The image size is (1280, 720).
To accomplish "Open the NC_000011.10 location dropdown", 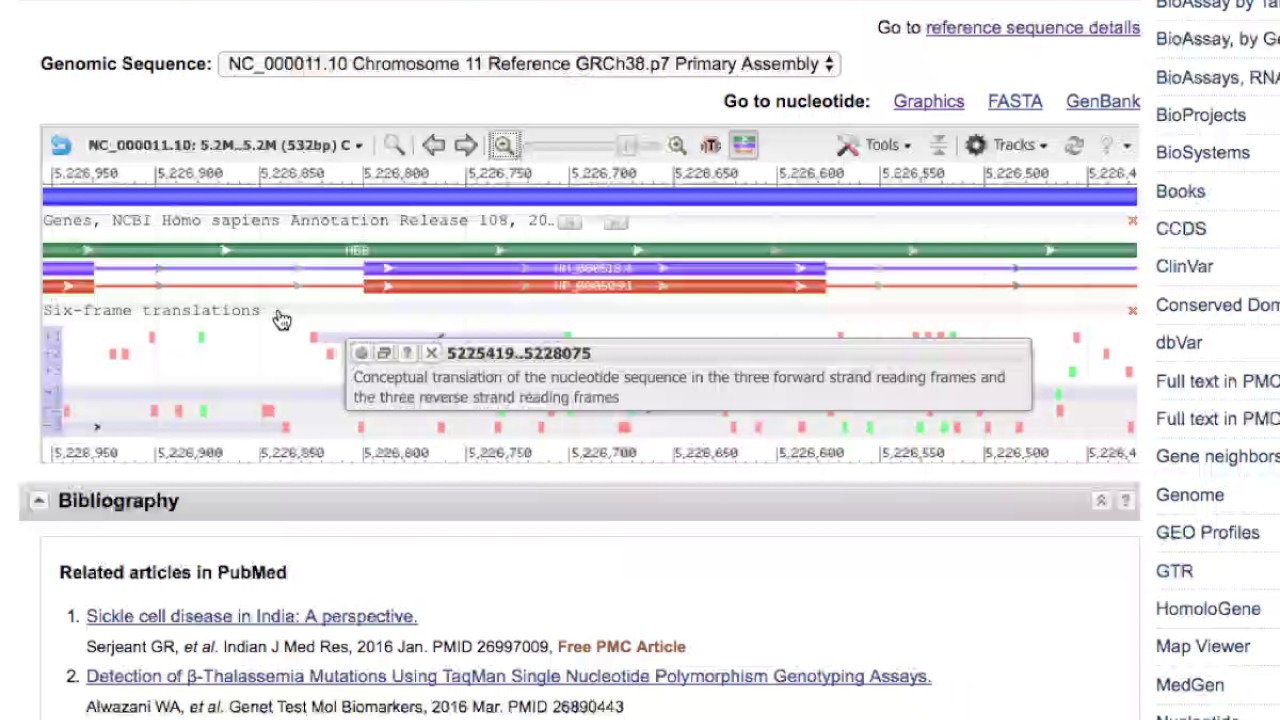I will click(x=225, y=145).
